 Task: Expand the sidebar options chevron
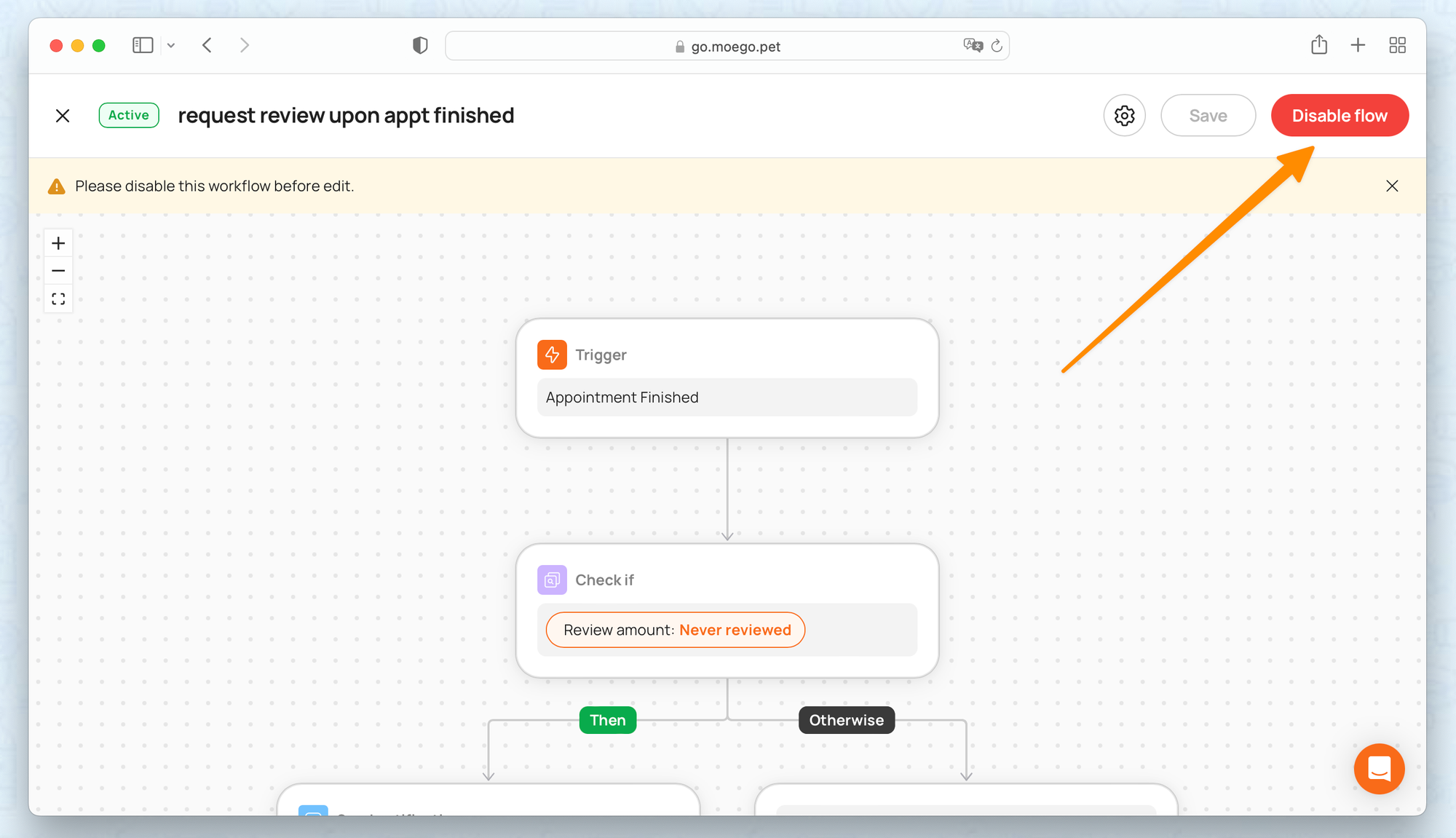tap(171, 45)
